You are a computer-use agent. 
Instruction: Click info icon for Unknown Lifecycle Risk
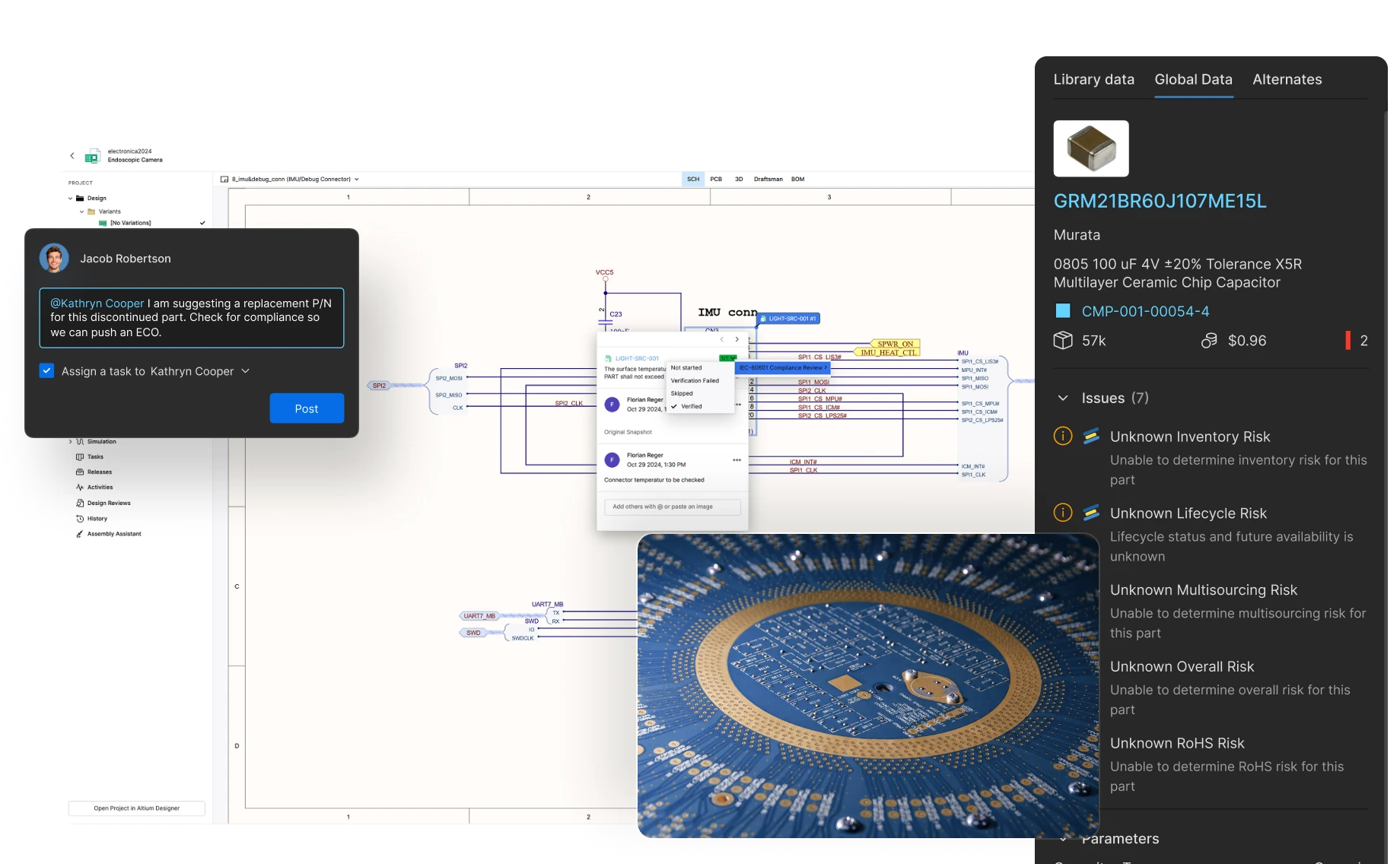click(1063, 513)
